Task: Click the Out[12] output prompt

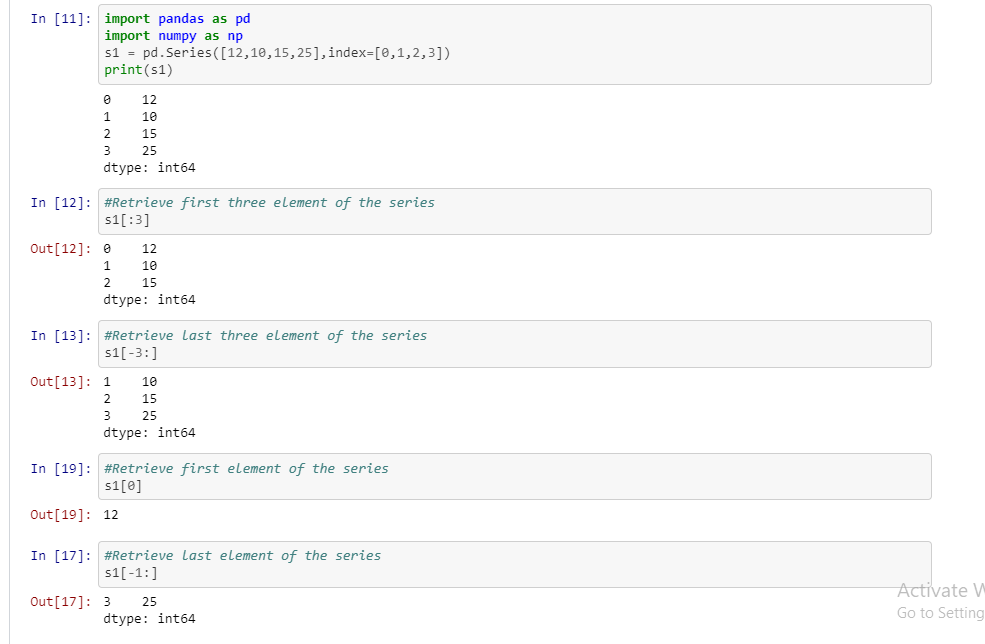Action: point(61,249)
